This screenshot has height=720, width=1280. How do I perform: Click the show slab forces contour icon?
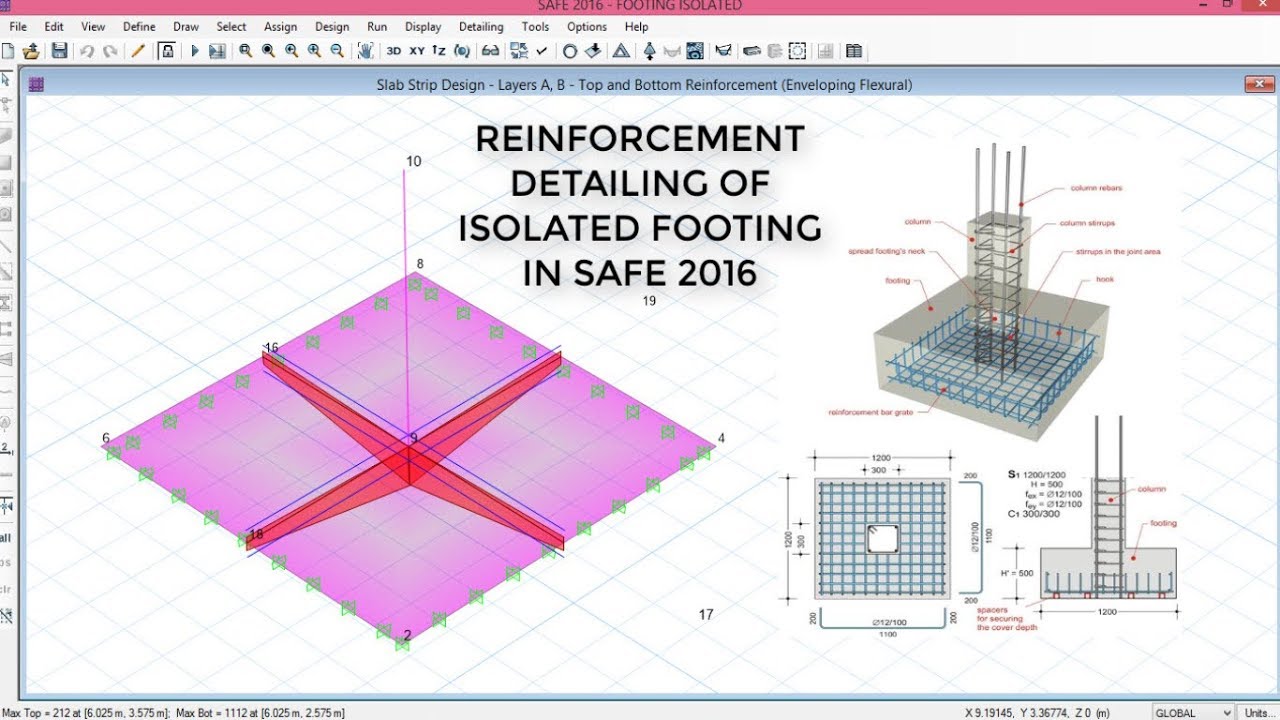pyautogui.click(x=695, y=51)
